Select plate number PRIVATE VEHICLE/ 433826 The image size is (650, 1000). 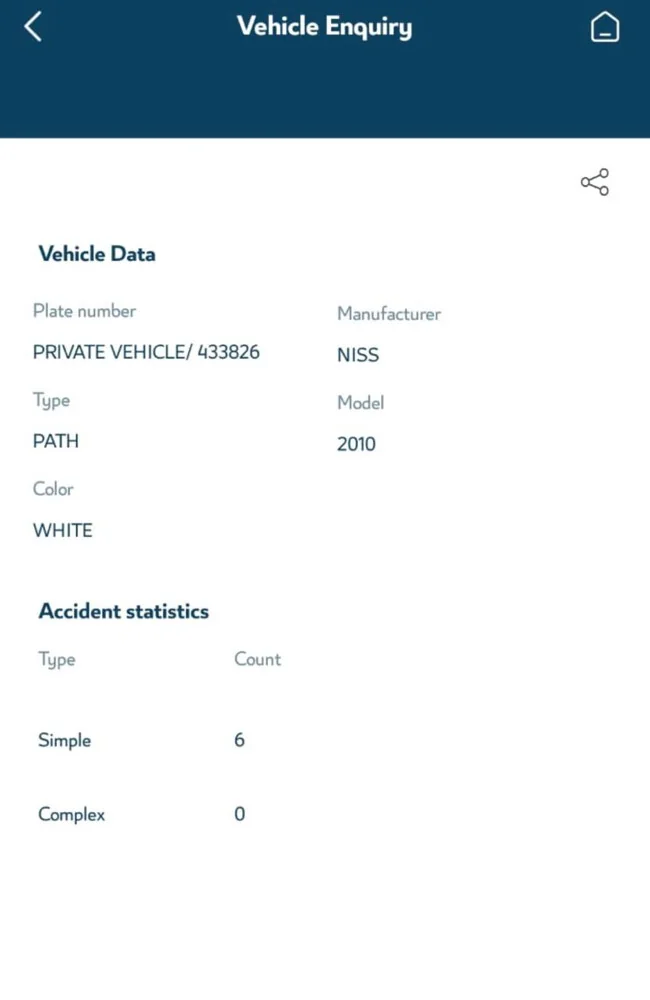pyautogui.click(x=146, y=352)
